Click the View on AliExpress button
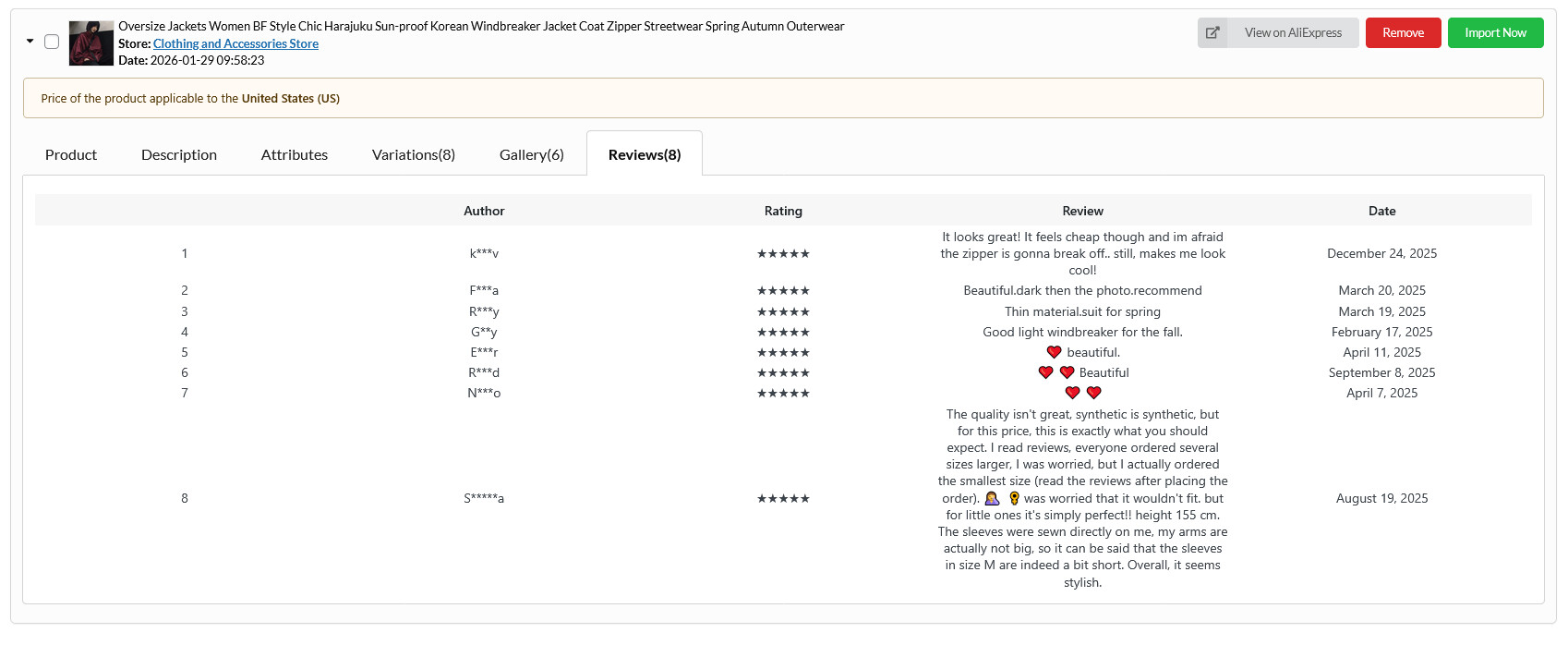The height and width of the screenshot is (645, 1568). point(1293,33)
